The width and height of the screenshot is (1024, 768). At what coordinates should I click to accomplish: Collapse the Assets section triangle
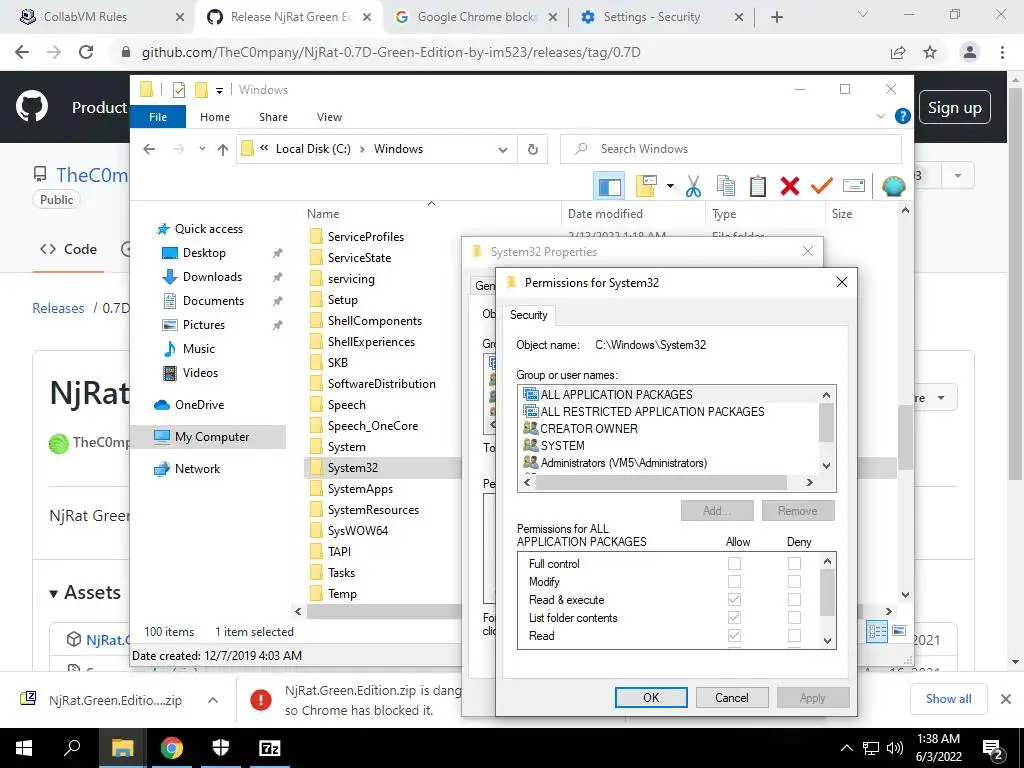tap(54, 594)
